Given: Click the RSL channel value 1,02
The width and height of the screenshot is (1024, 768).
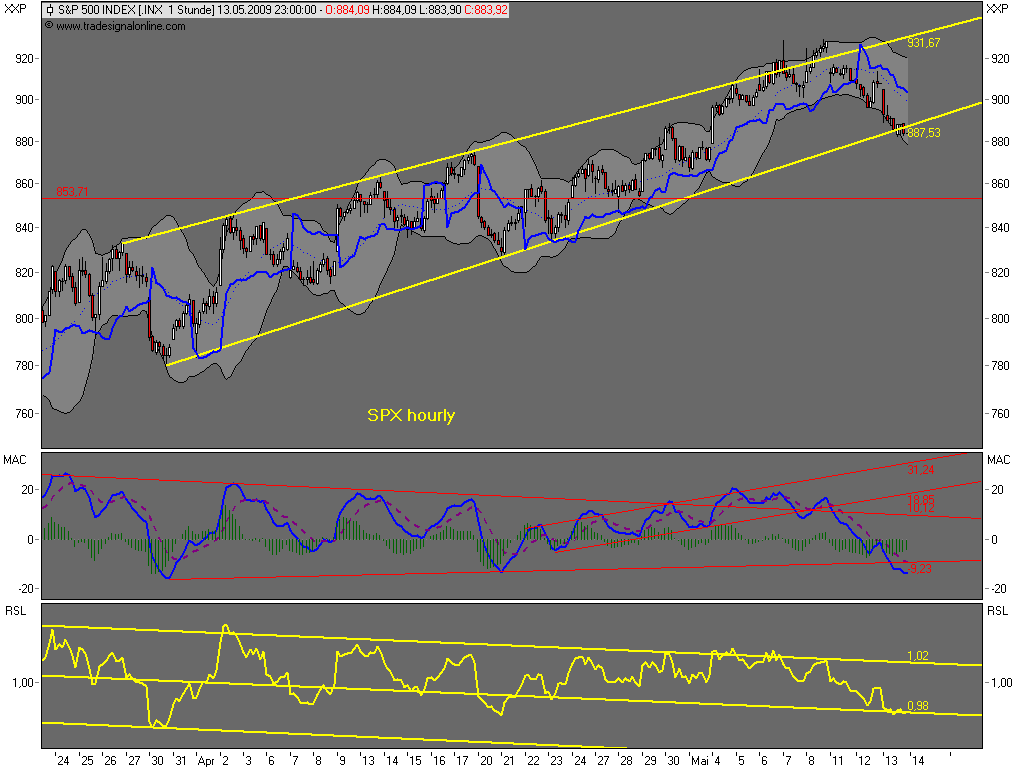Looking at the screenshot, I should 918,656.
